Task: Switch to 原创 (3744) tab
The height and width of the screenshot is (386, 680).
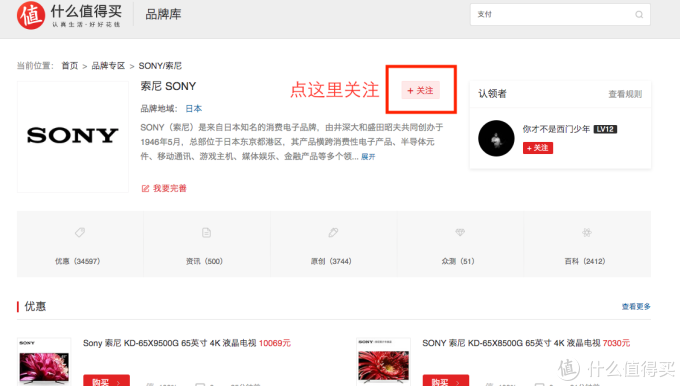Action: 333,244
